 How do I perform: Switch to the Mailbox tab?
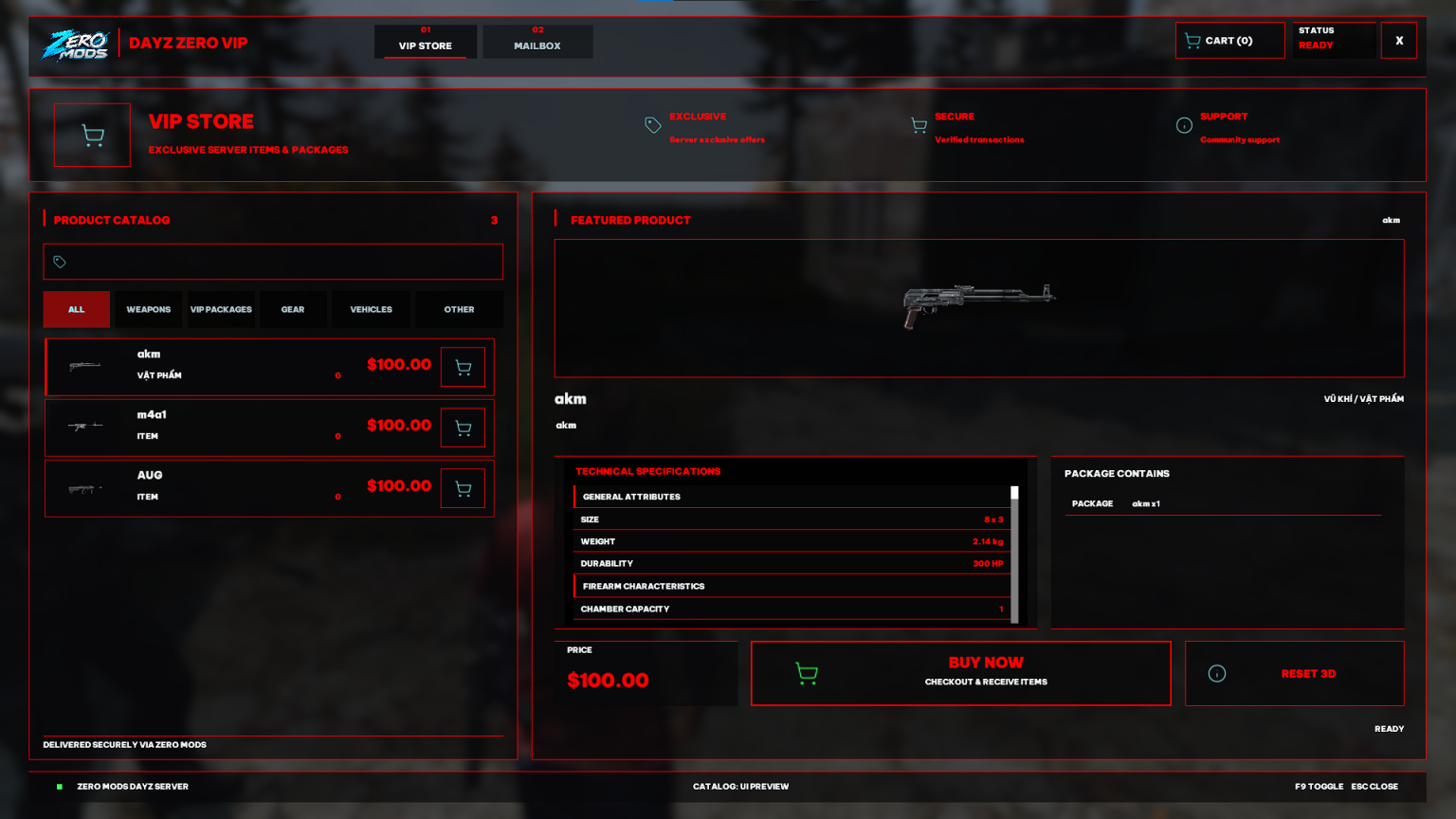click(x=537, y=42)
